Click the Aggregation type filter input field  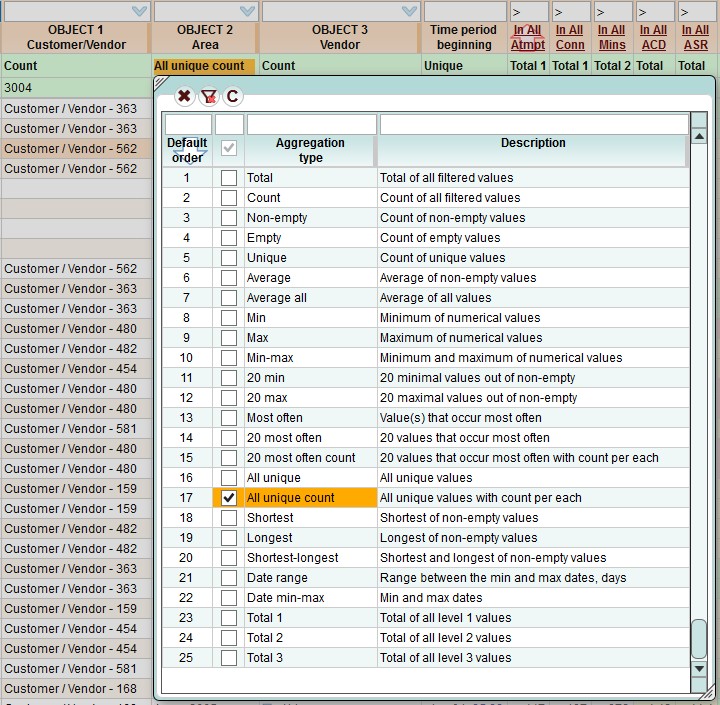point(311,124)
